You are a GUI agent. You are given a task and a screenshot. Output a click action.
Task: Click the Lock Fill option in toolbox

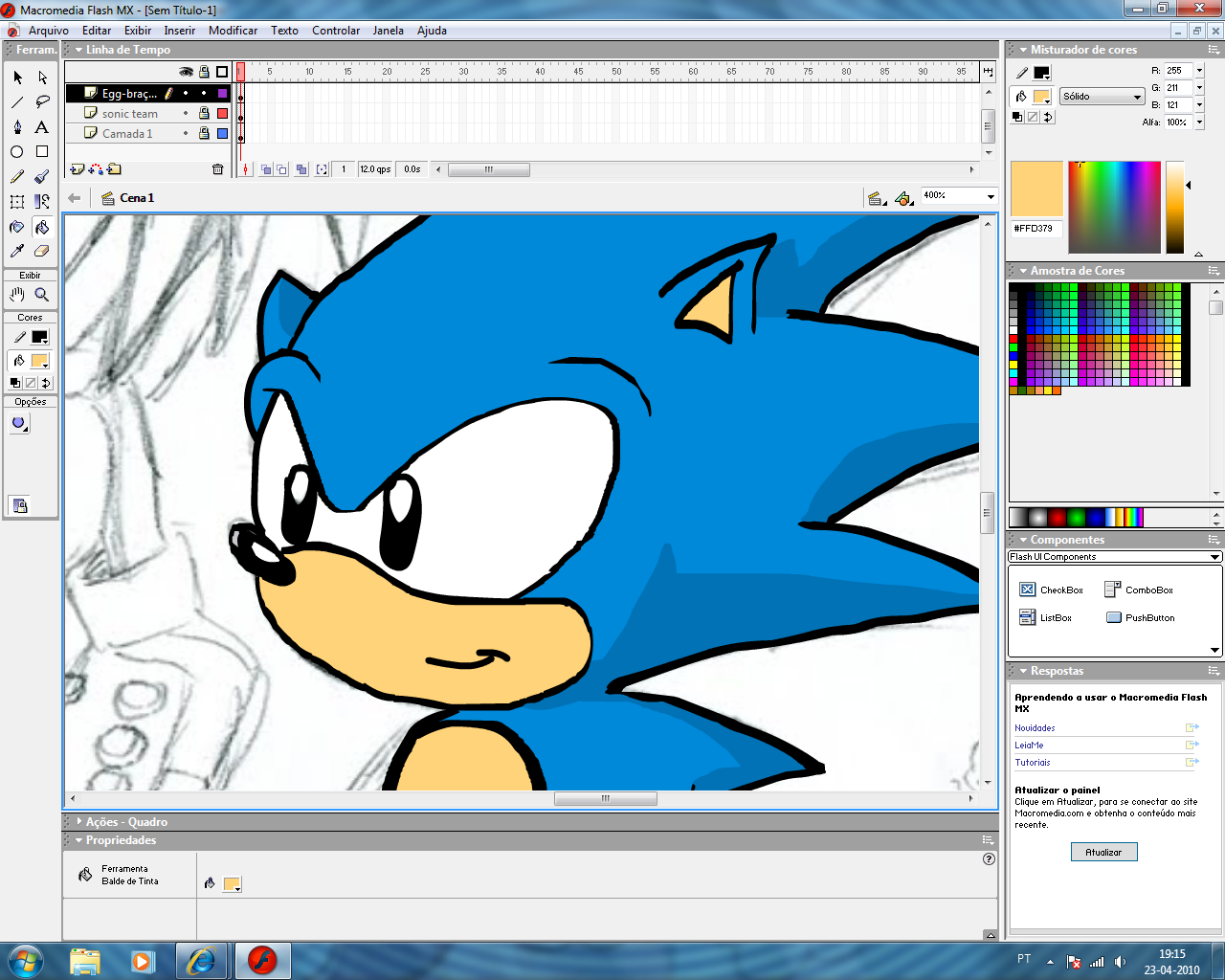[19, 505]
